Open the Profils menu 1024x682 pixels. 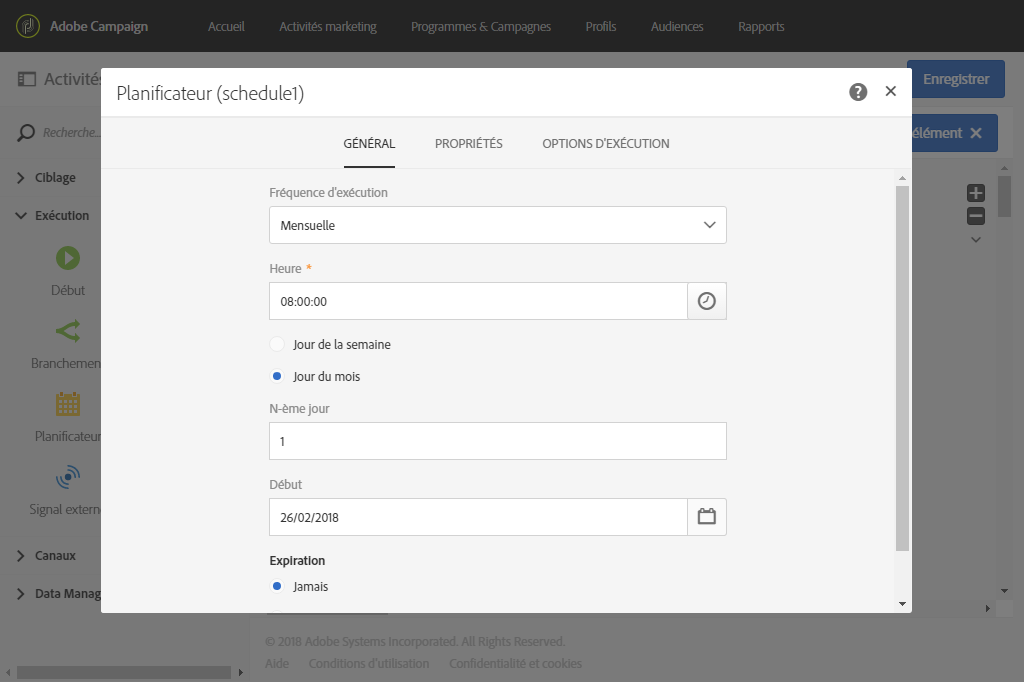(601, 27)
